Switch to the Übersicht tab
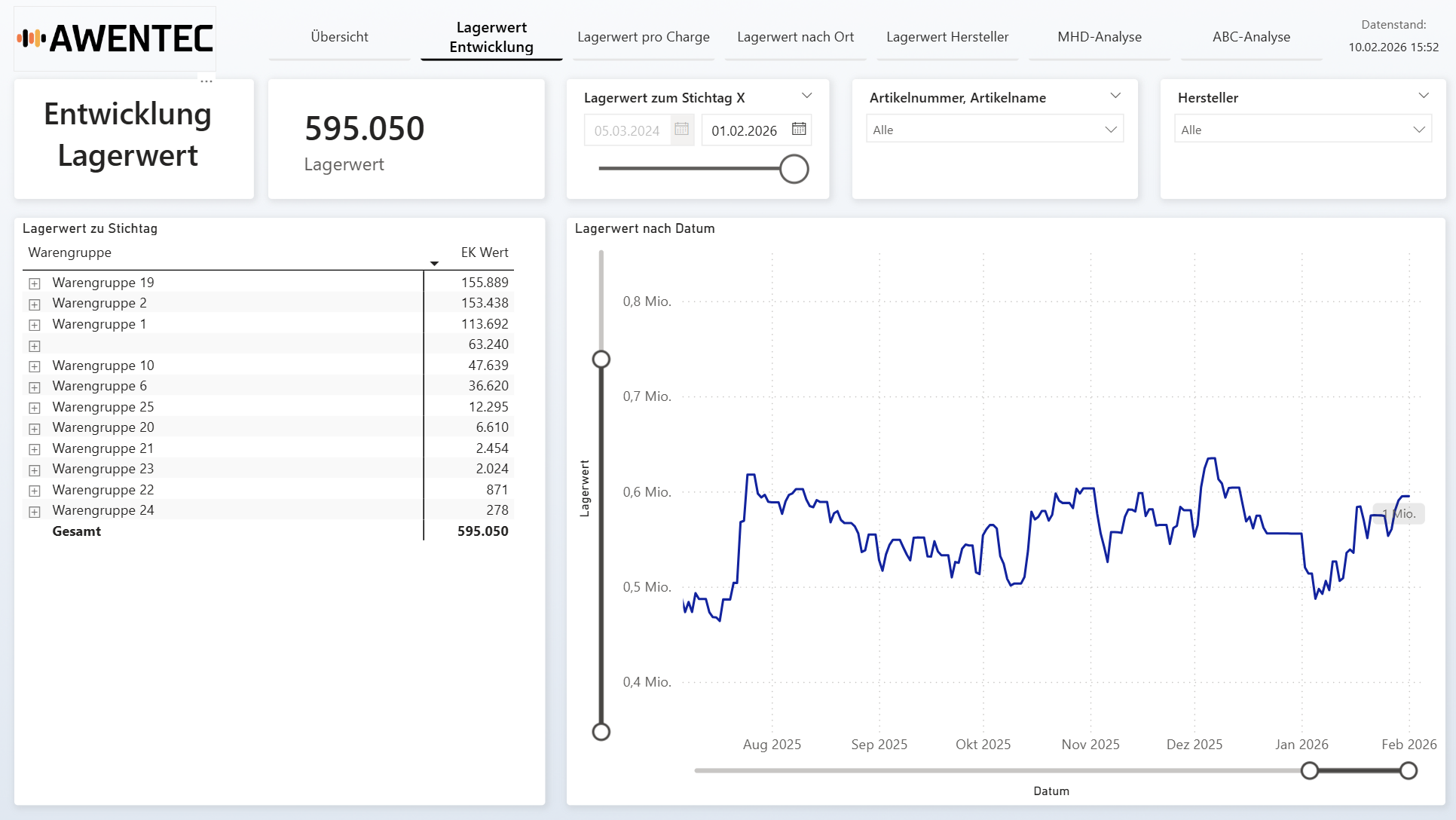1456x820 pixels. 339,37
